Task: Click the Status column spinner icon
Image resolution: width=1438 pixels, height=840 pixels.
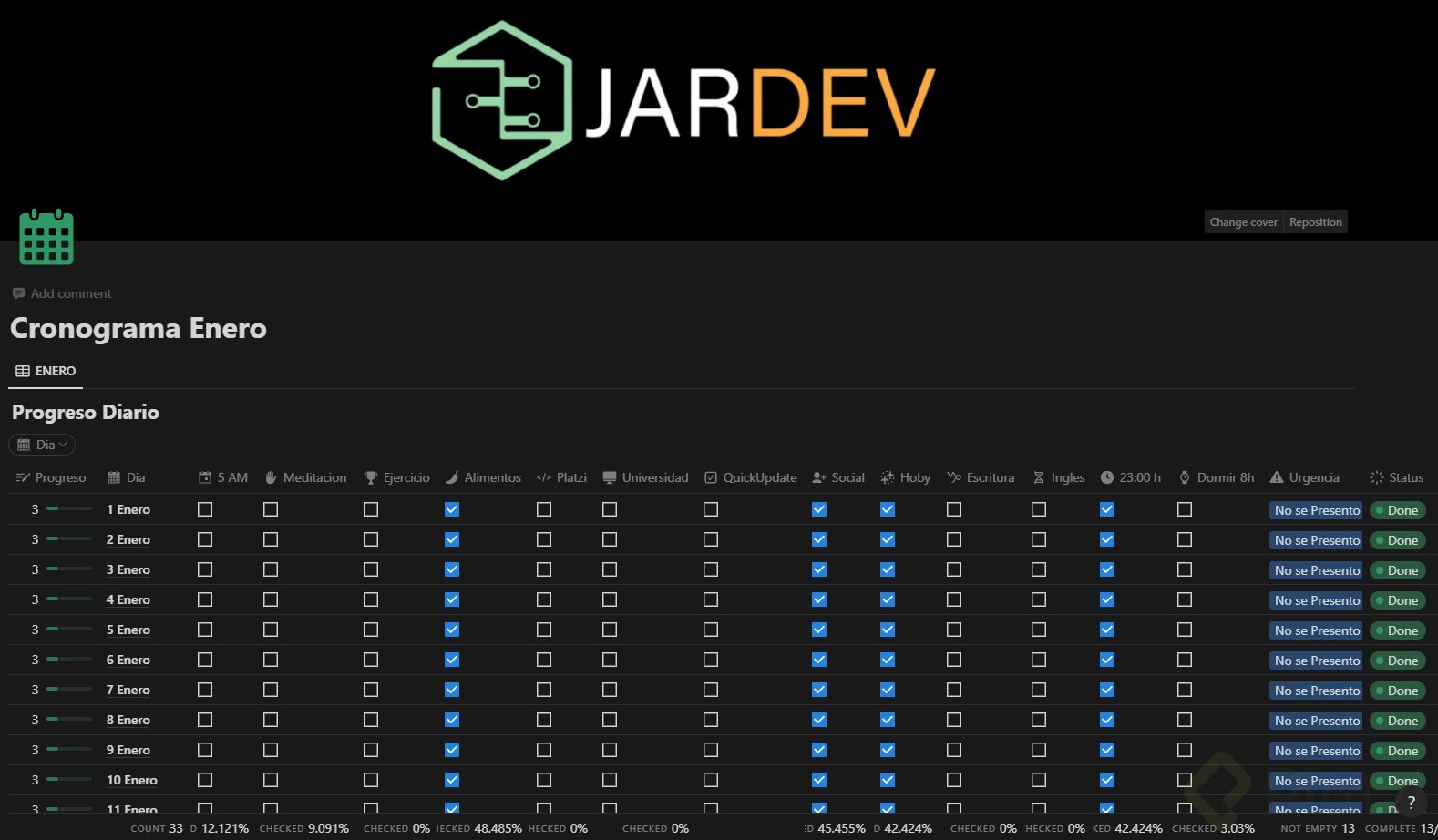Action: pyautogui.click(x=1377, y=477)
